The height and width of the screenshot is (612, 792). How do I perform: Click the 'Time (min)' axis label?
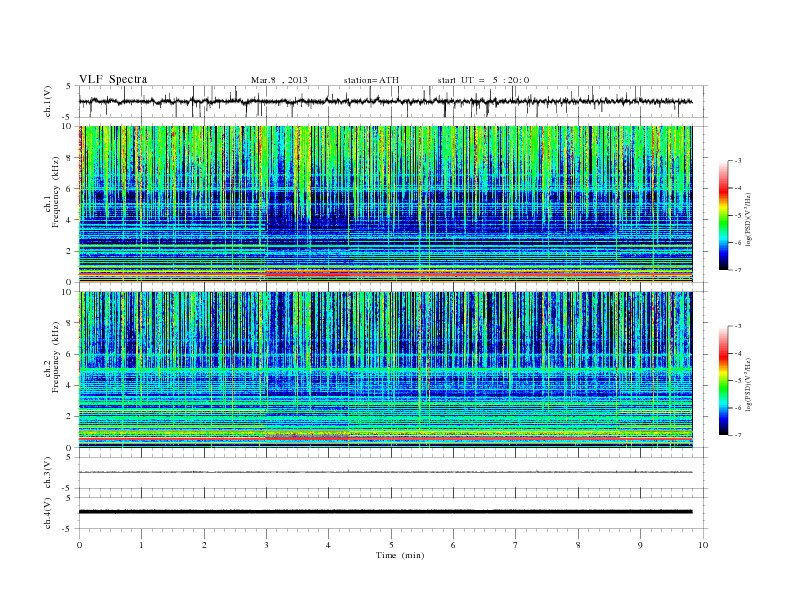click(400, 555)
